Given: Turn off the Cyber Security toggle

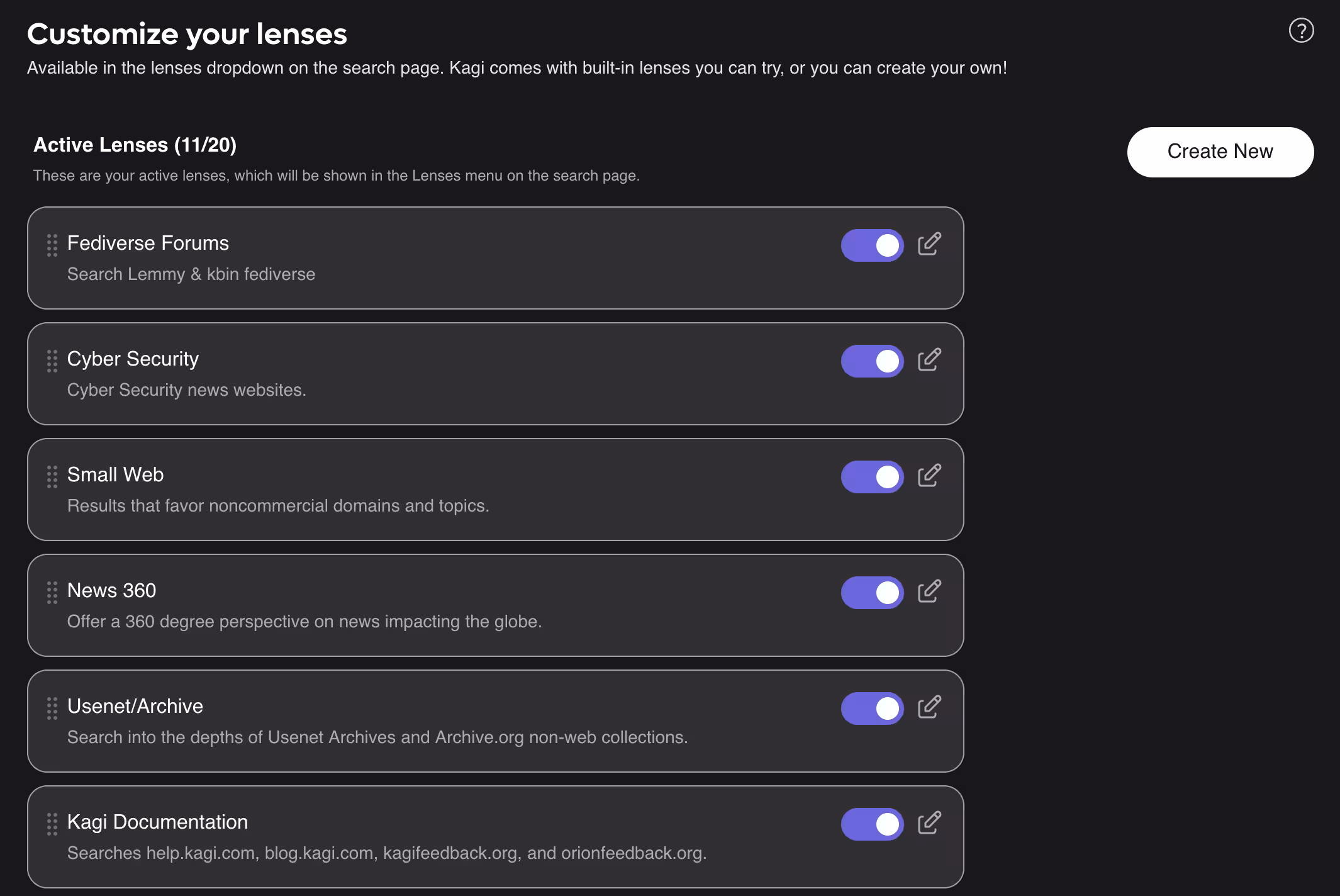Looking at the screenshot, I should click(x=872, y=361).
